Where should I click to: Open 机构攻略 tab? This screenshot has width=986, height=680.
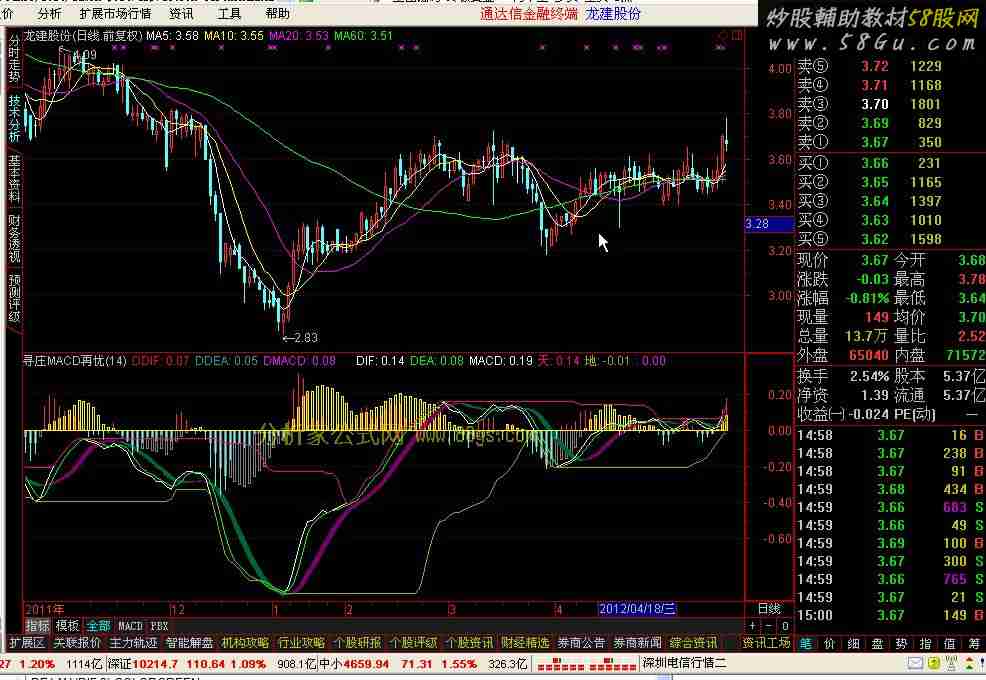(x=245, y=643)
